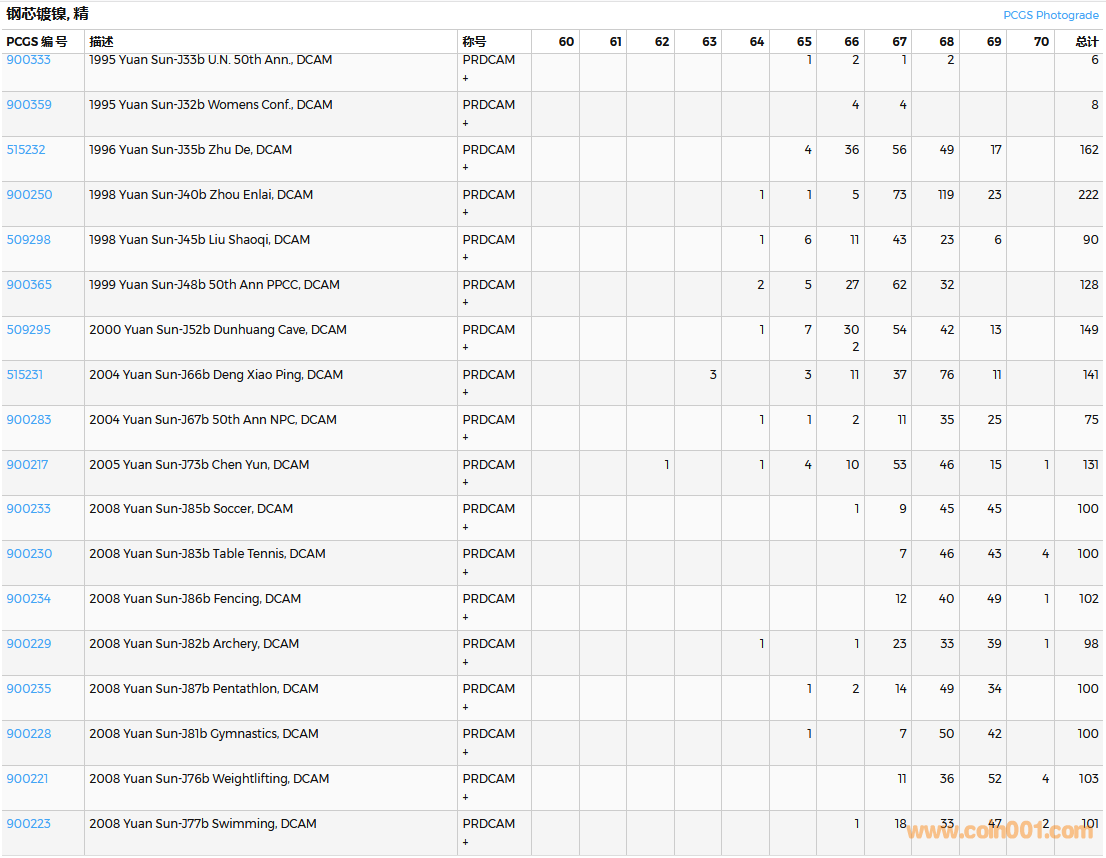This screenshot has height=858, width=1106.
Task: Open PCGS number 515232 for Zhu De
Action: click(26, 150)
